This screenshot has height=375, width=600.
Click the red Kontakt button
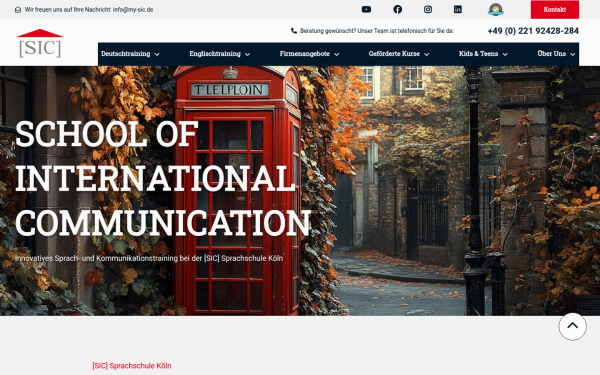tap(554, 10)
